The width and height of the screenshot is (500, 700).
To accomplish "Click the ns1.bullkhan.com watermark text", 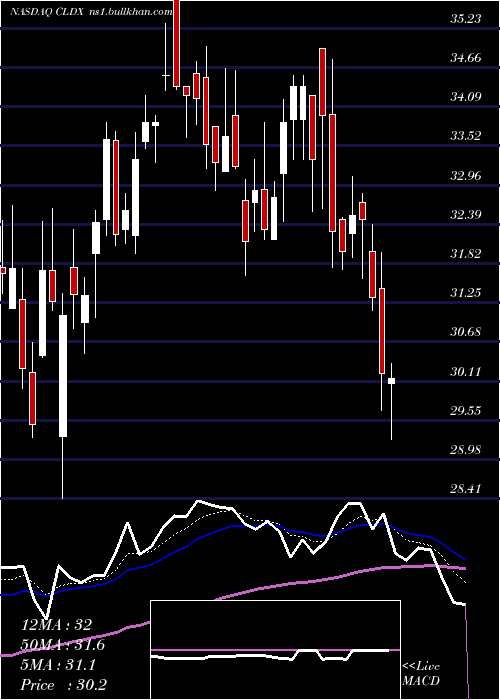I will tap(130, 12).
